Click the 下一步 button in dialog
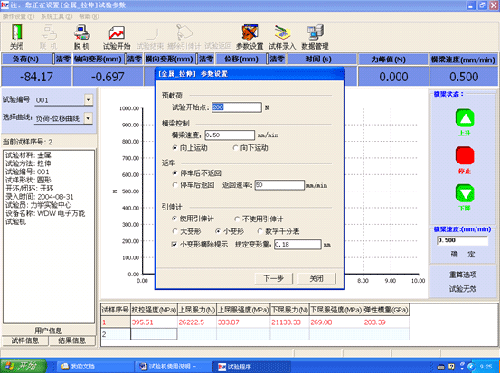The width and height of the screenshot is (500, 373). click(x=273, y=278)
